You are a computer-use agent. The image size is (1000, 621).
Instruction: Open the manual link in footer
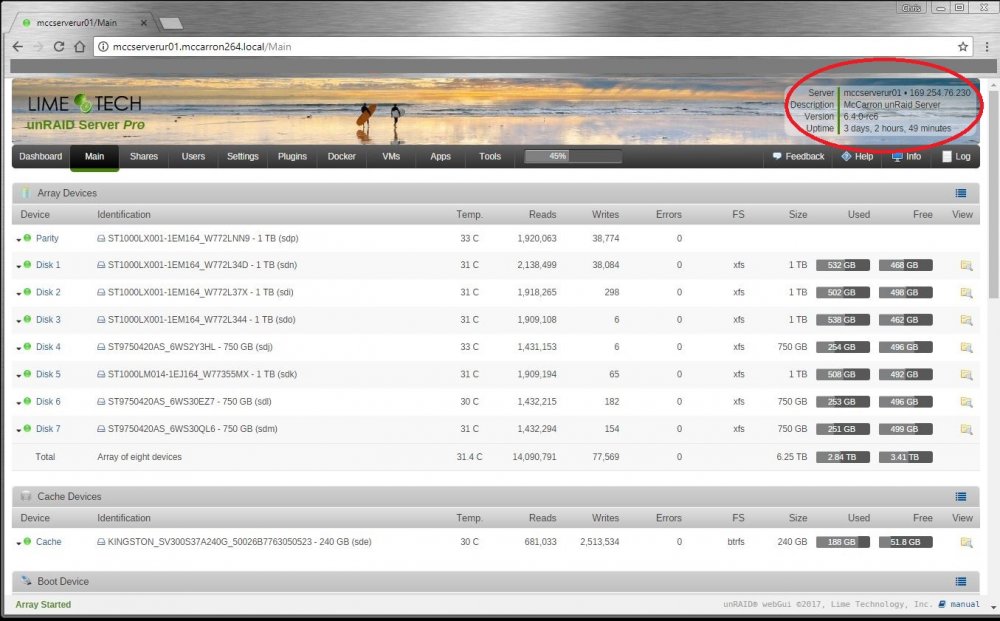(x=965, y=604)
